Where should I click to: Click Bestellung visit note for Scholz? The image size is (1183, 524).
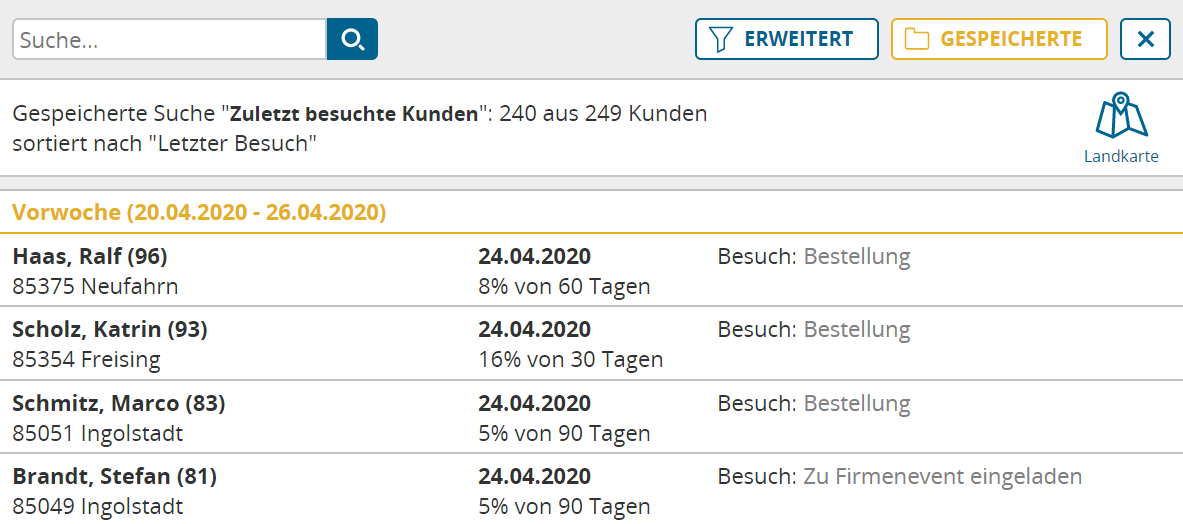tap(857, 330)
